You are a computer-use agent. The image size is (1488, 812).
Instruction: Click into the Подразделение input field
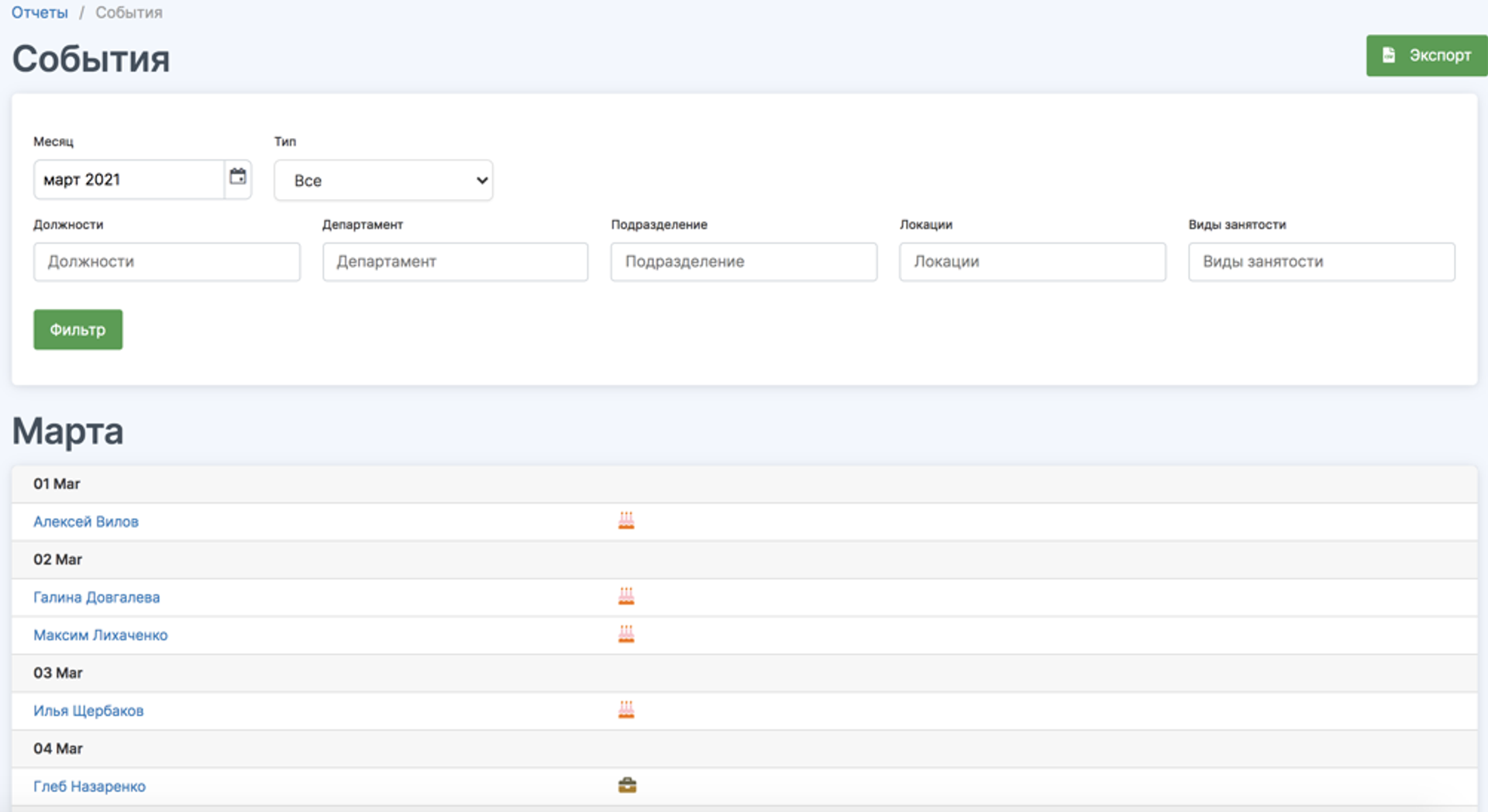(744, 262)
